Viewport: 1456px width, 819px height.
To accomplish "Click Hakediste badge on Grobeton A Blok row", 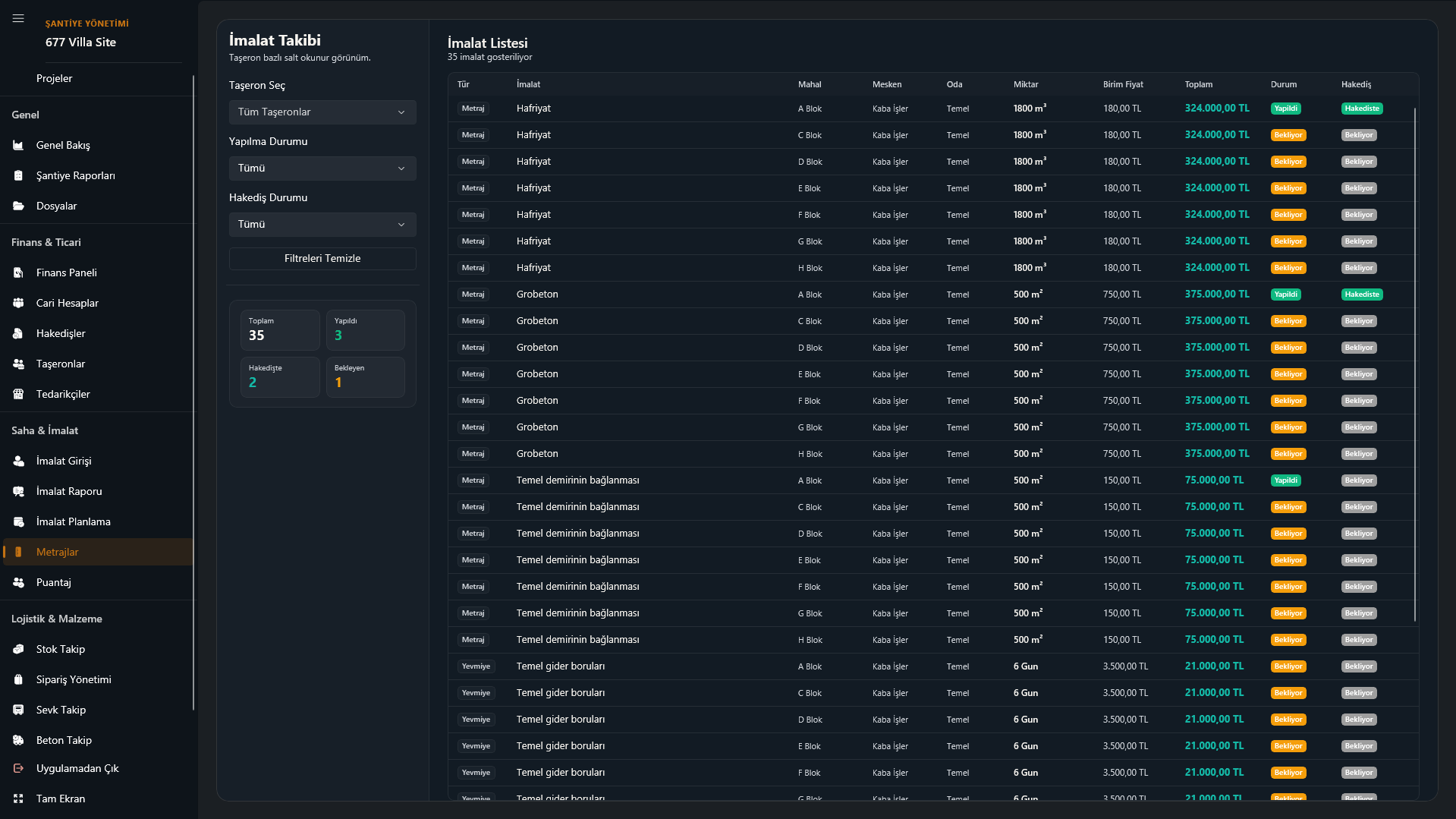I will pos(1362,295).
